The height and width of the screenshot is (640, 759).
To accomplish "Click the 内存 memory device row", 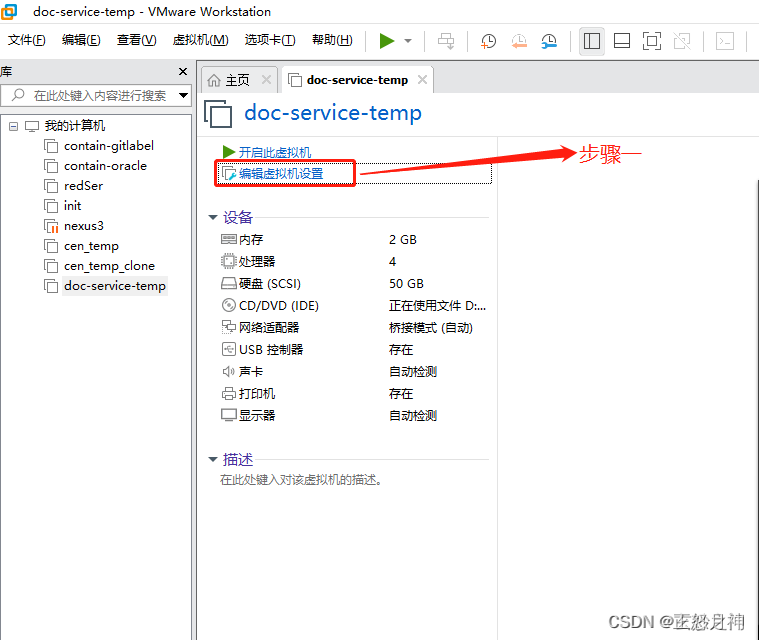I will click(x=353, y=240).
